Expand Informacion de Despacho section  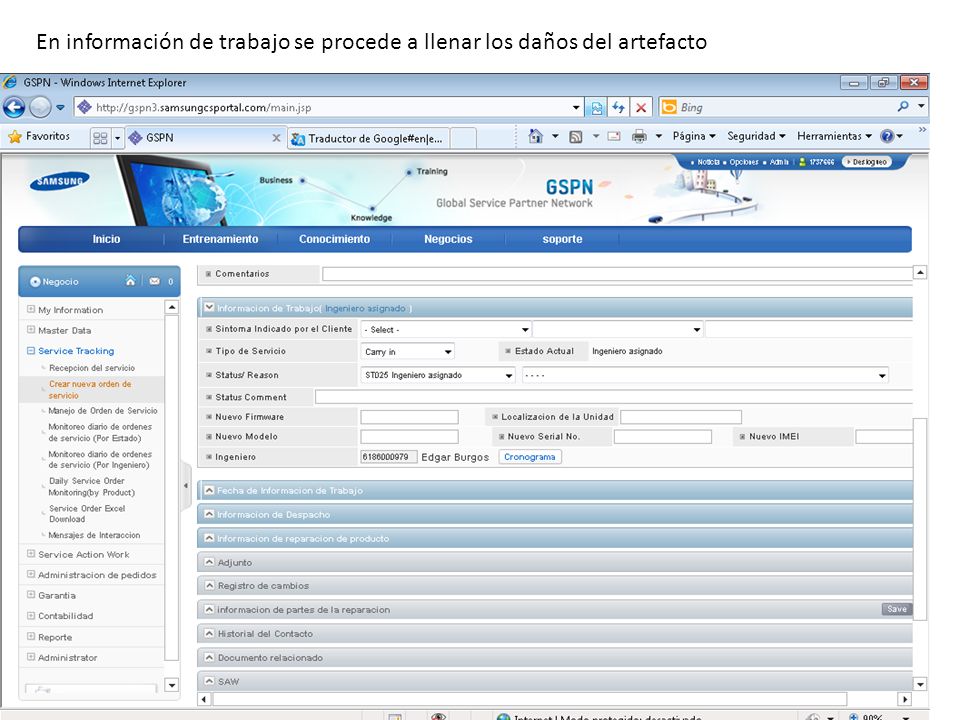point(209,514)
